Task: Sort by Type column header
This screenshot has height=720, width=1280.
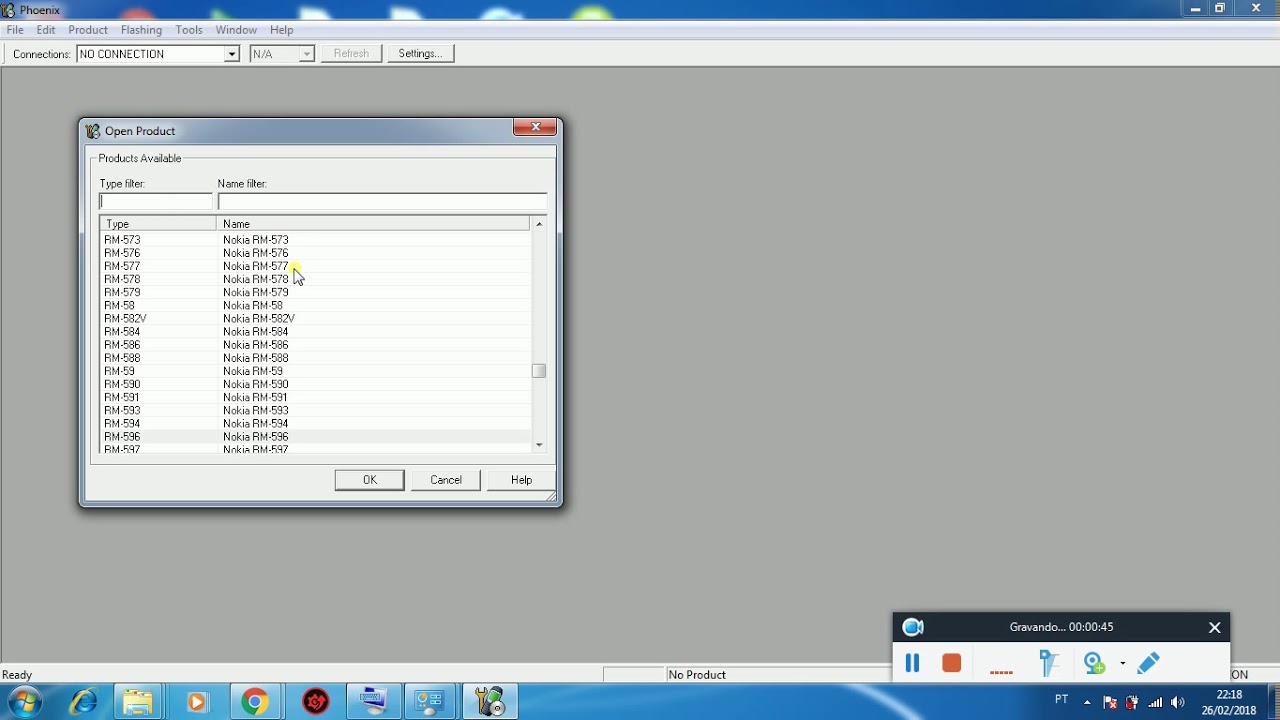Action: tap(158, 224)
